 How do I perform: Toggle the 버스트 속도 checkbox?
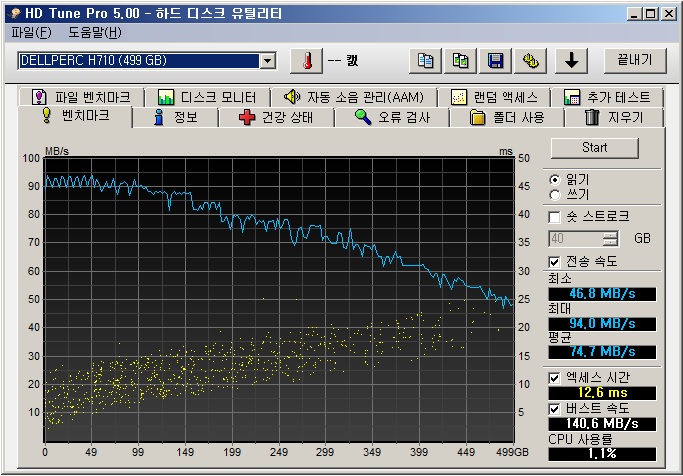coord(554,409)
